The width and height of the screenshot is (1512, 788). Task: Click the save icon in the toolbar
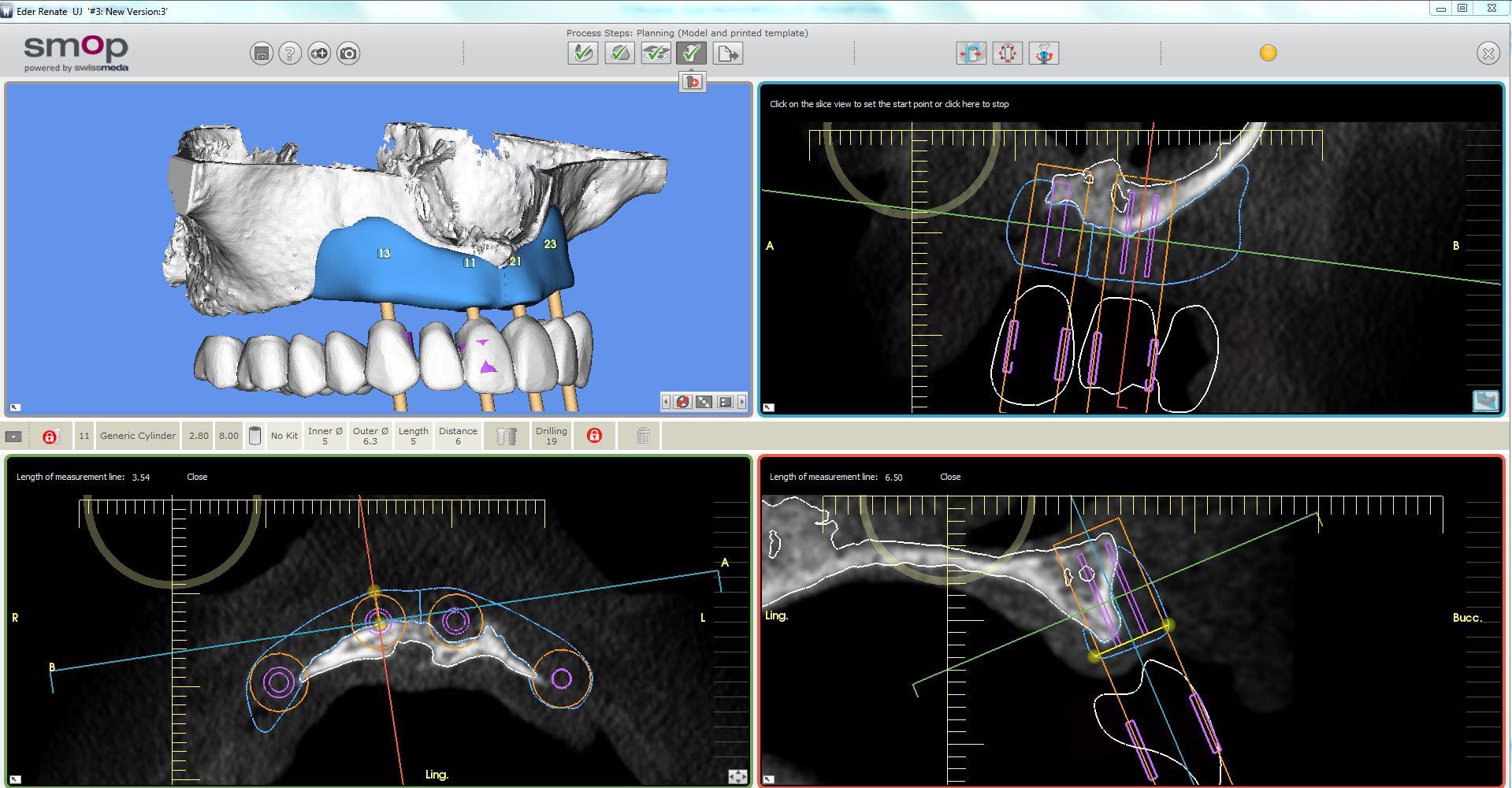pyautogui.click(x=262, y=54)
